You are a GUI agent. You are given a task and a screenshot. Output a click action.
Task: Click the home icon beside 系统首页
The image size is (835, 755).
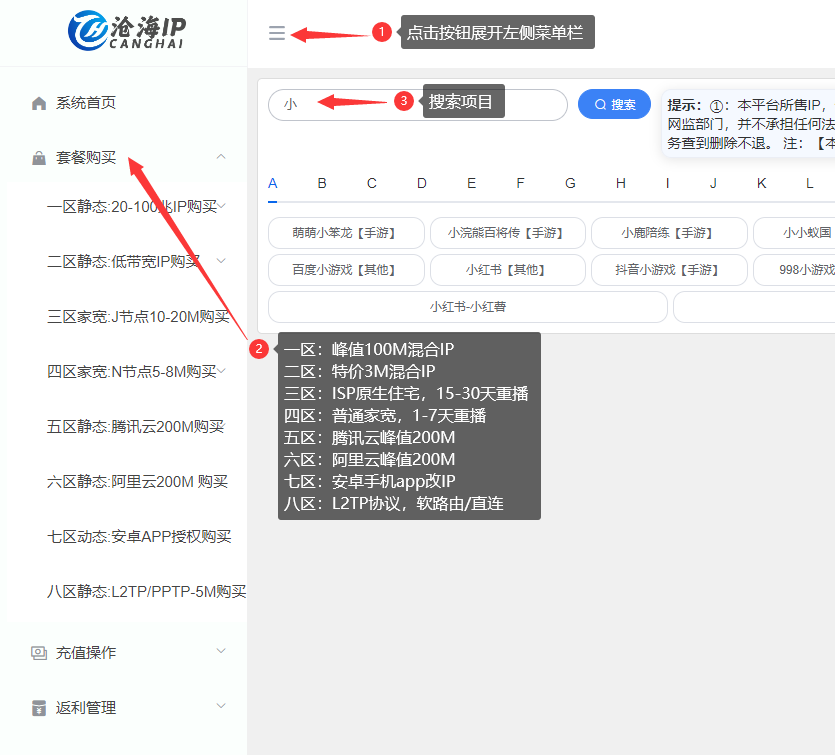(x=39, y=103)
